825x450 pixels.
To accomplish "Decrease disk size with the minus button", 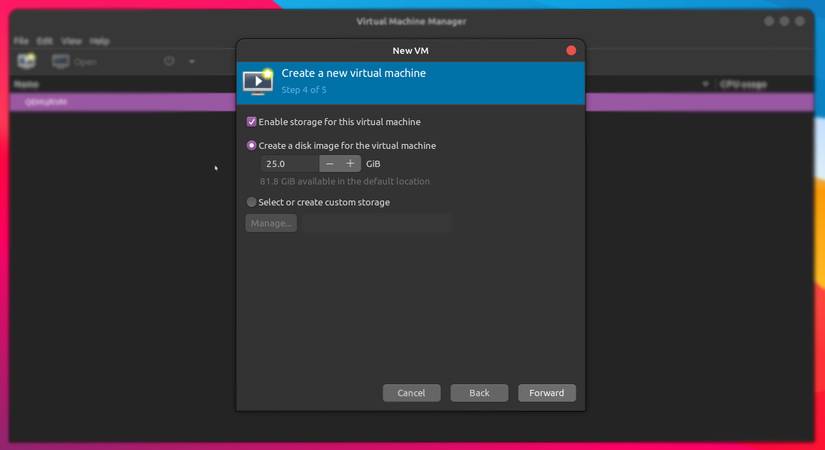I will pos(329,164).
